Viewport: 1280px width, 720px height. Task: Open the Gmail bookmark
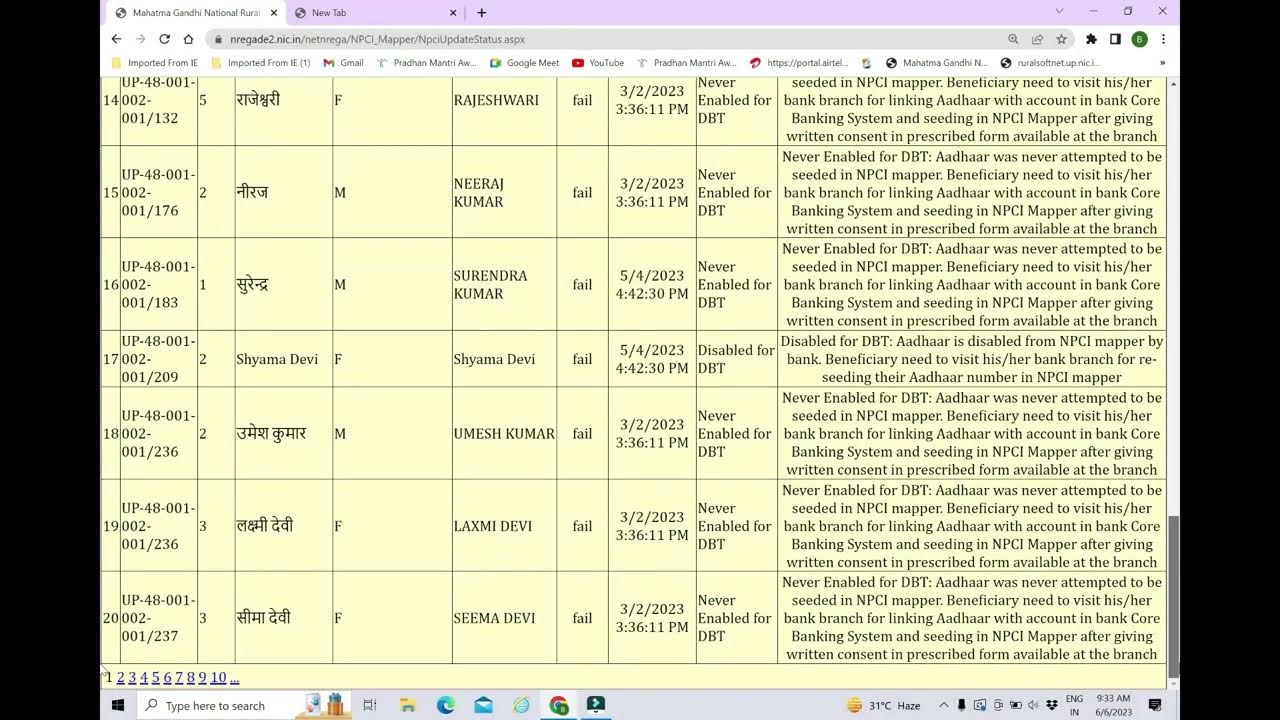coord(343,63)
